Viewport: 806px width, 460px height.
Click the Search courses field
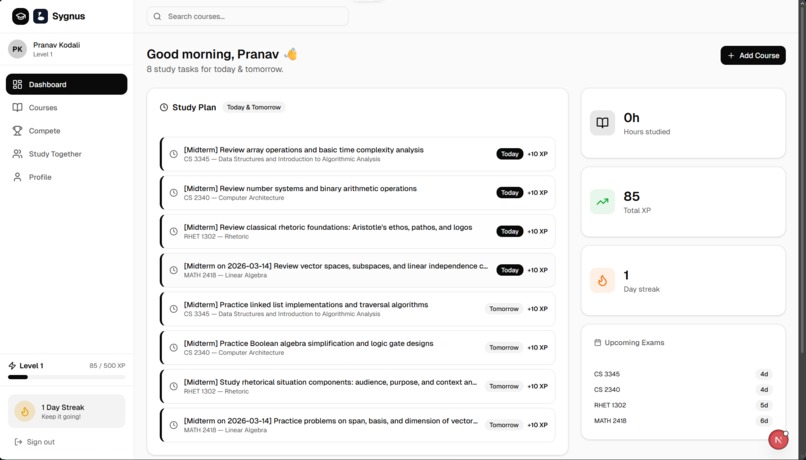point(247,16)
